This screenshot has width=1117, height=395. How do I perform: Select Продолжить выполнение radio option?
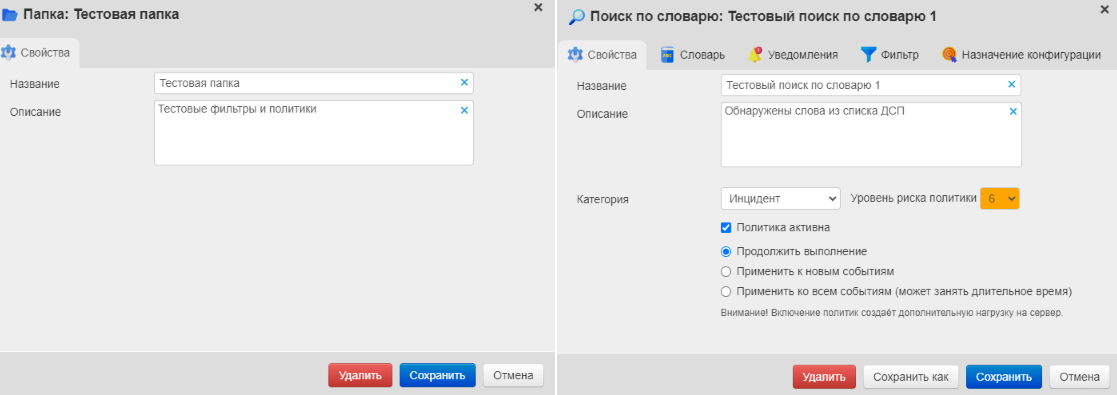pyautogui.click(x=726, y=251)
